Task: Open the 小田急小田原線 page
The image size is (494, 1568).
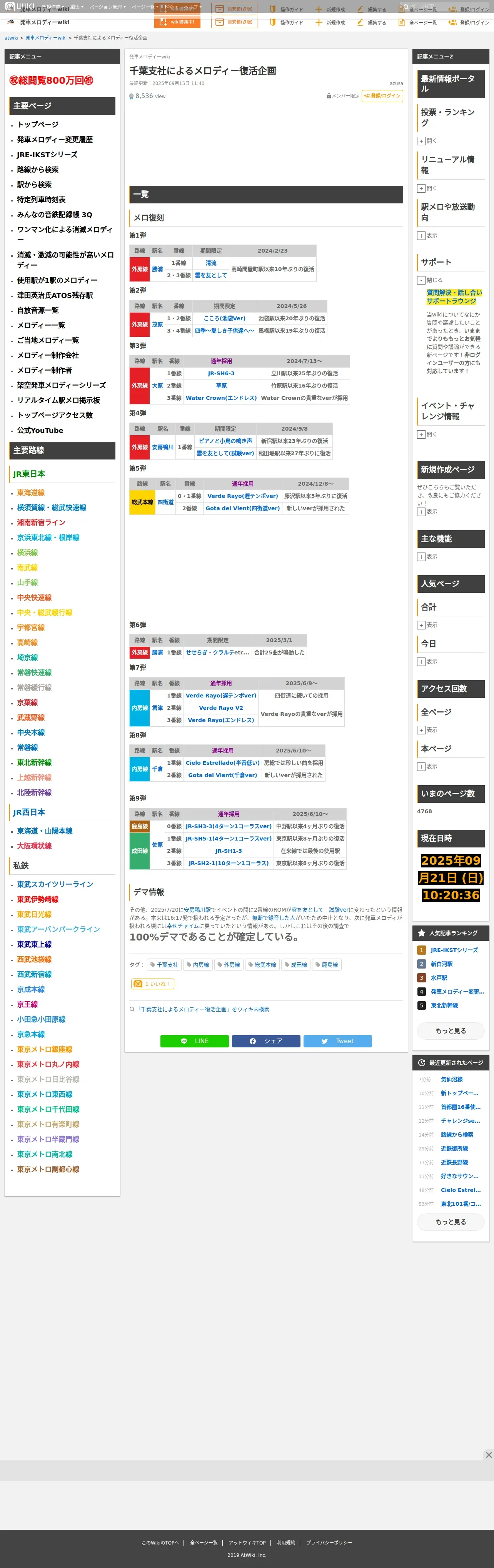Action: pos(42,1019)
